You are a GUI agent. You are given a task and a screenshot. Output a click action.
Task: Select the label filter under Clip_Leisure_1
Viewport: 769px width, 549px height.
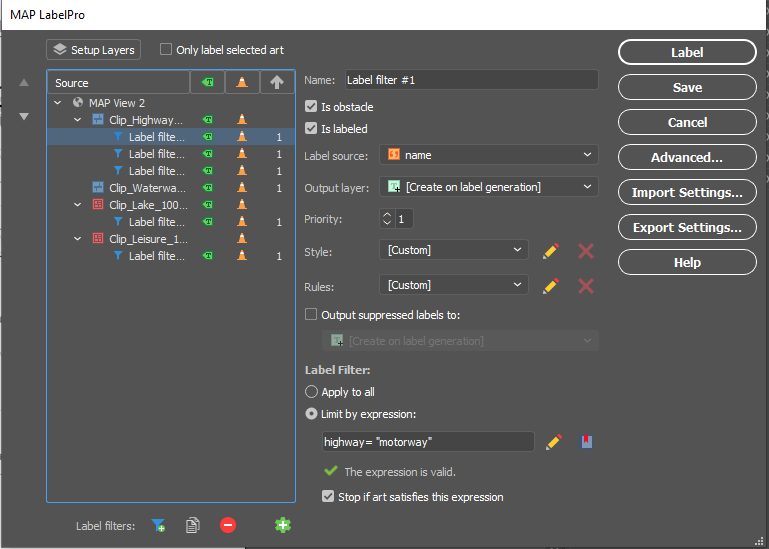click(171, 256)
